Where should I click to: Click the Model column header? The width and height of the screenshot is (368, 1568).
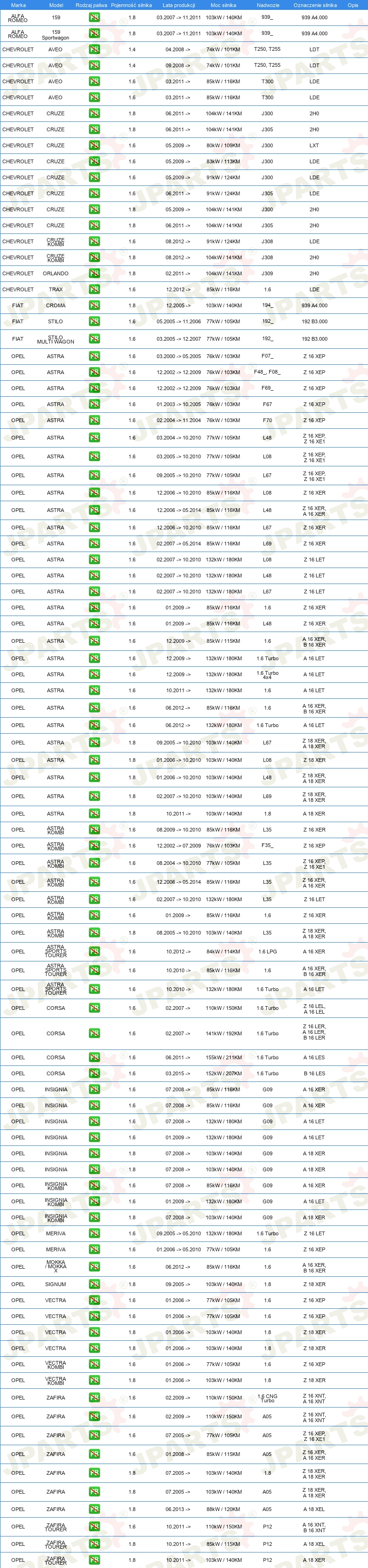56,5
